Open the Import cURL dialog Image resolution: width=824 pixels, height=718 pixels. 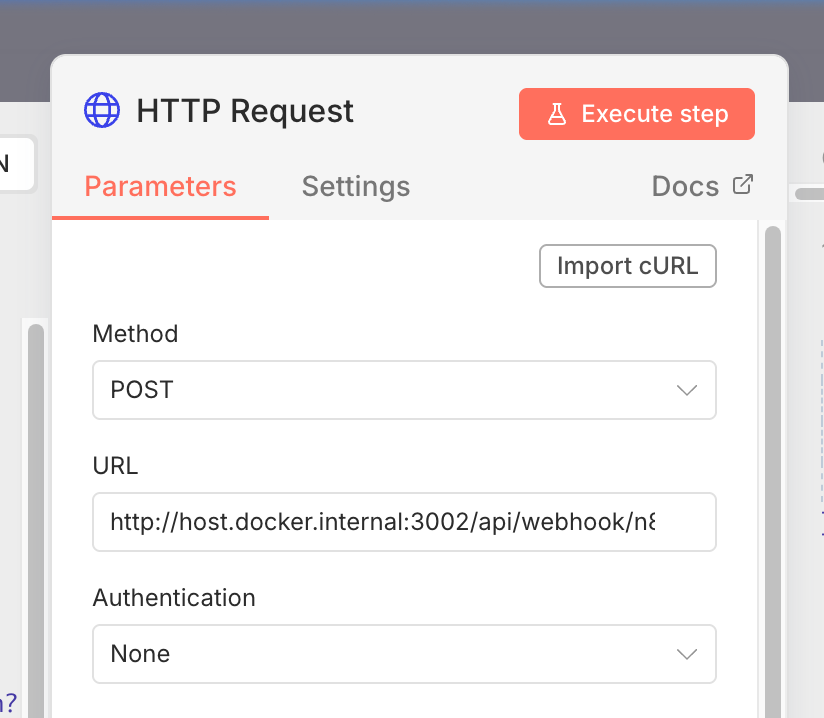point(627,266)
